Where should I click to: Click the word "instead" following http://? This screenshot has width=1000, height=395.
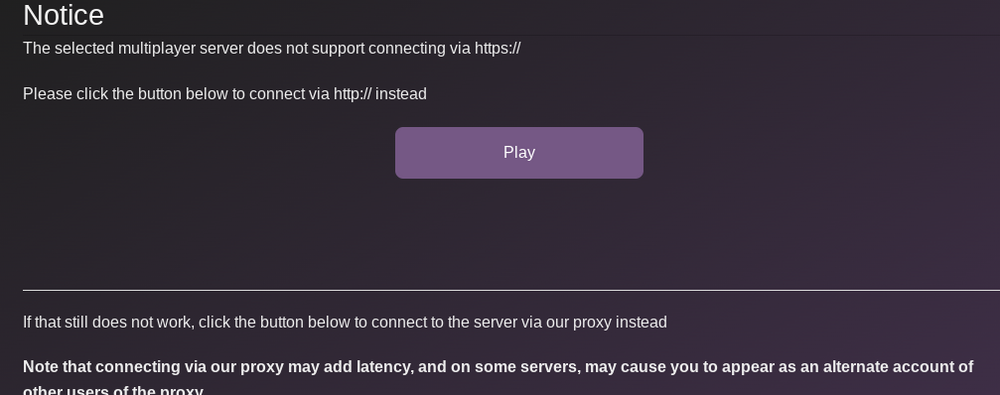(401, 94)
